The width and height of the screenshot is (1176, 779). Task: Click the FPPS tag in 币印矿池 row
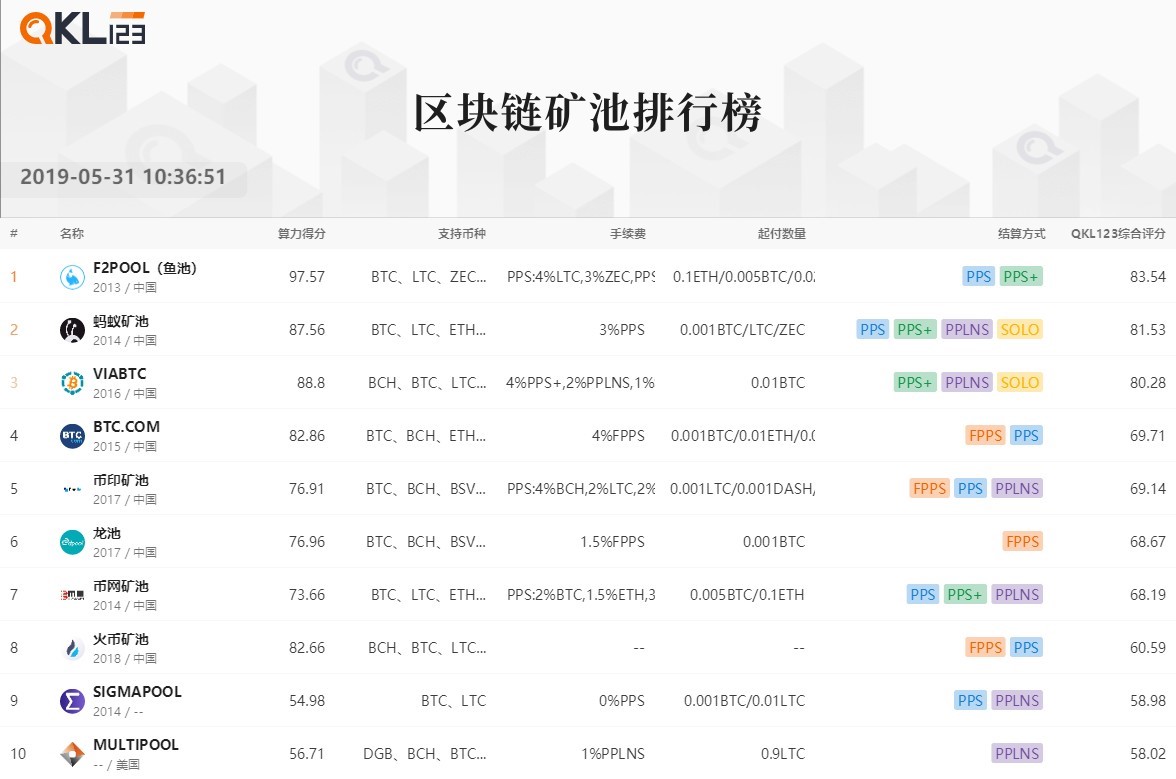929,489
